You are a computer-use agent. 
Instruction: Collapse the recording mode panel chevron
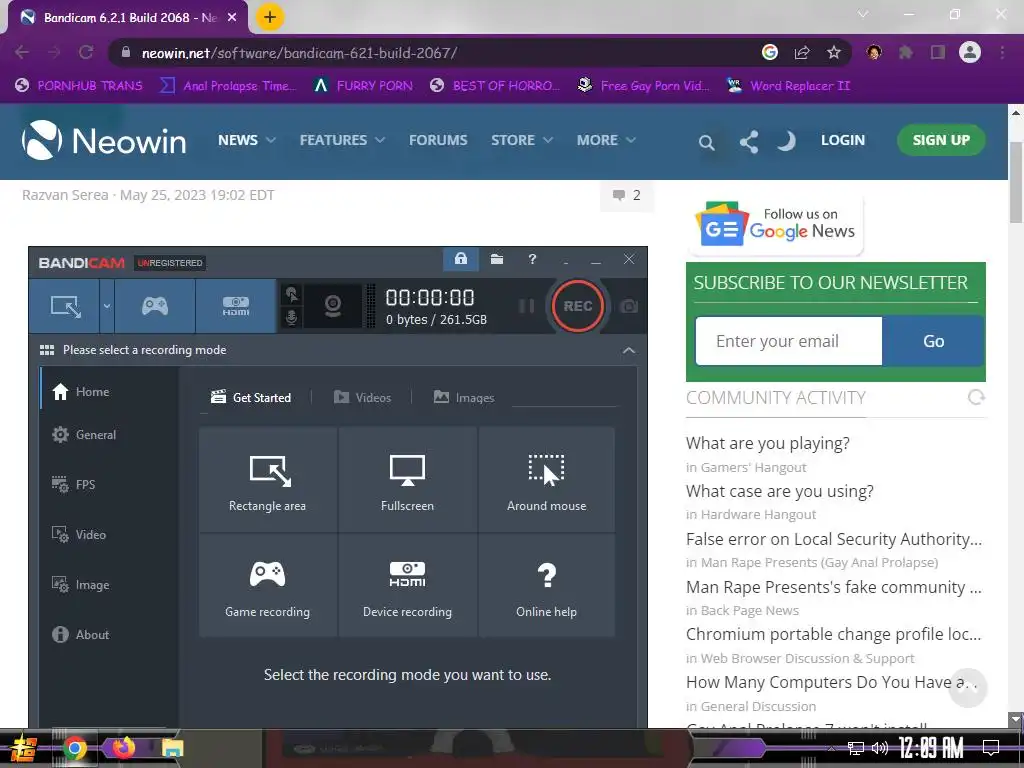[628, 351]
